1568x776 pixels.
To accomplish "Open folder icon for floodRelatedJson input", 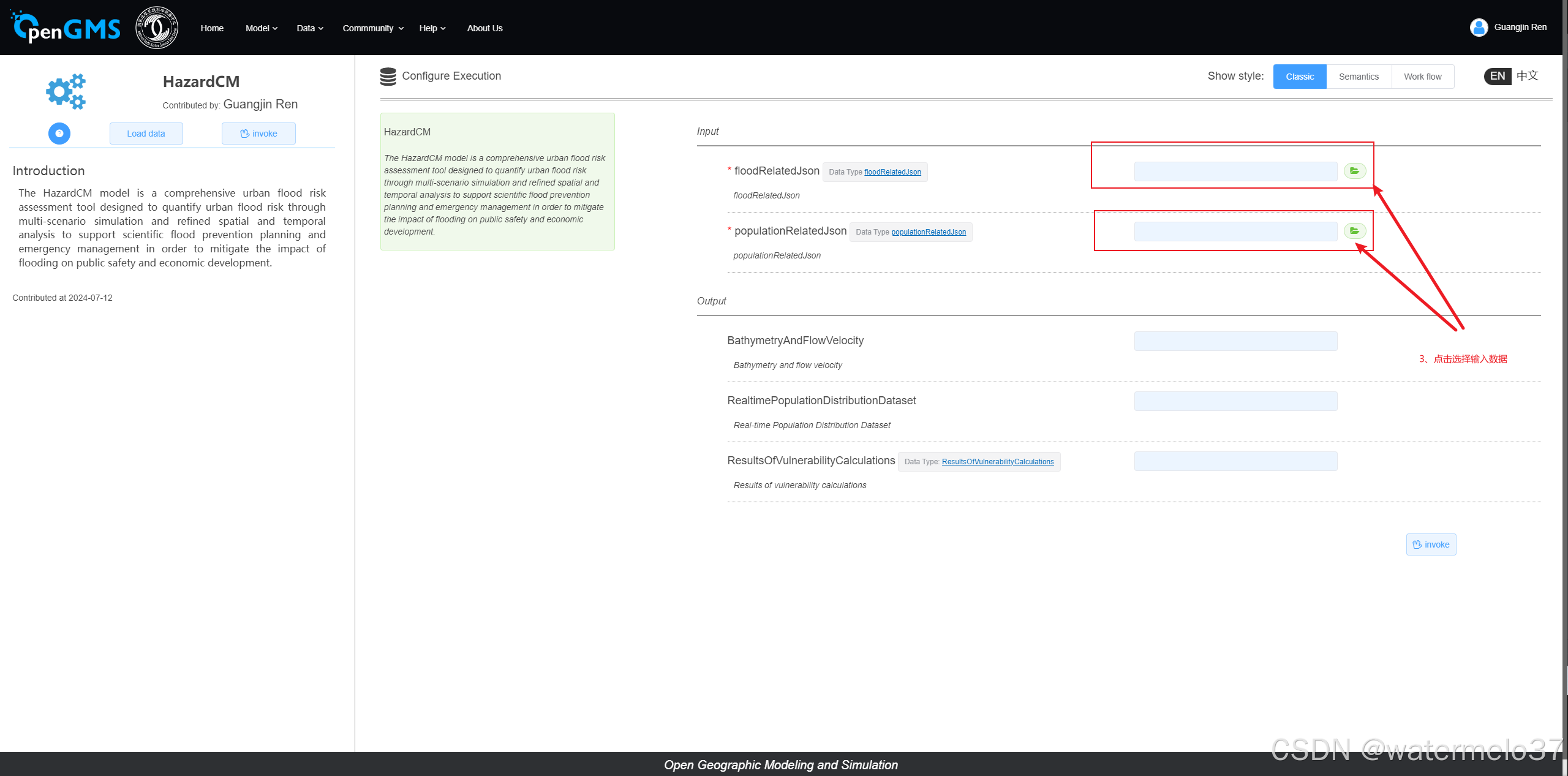I will point(1354,171).
